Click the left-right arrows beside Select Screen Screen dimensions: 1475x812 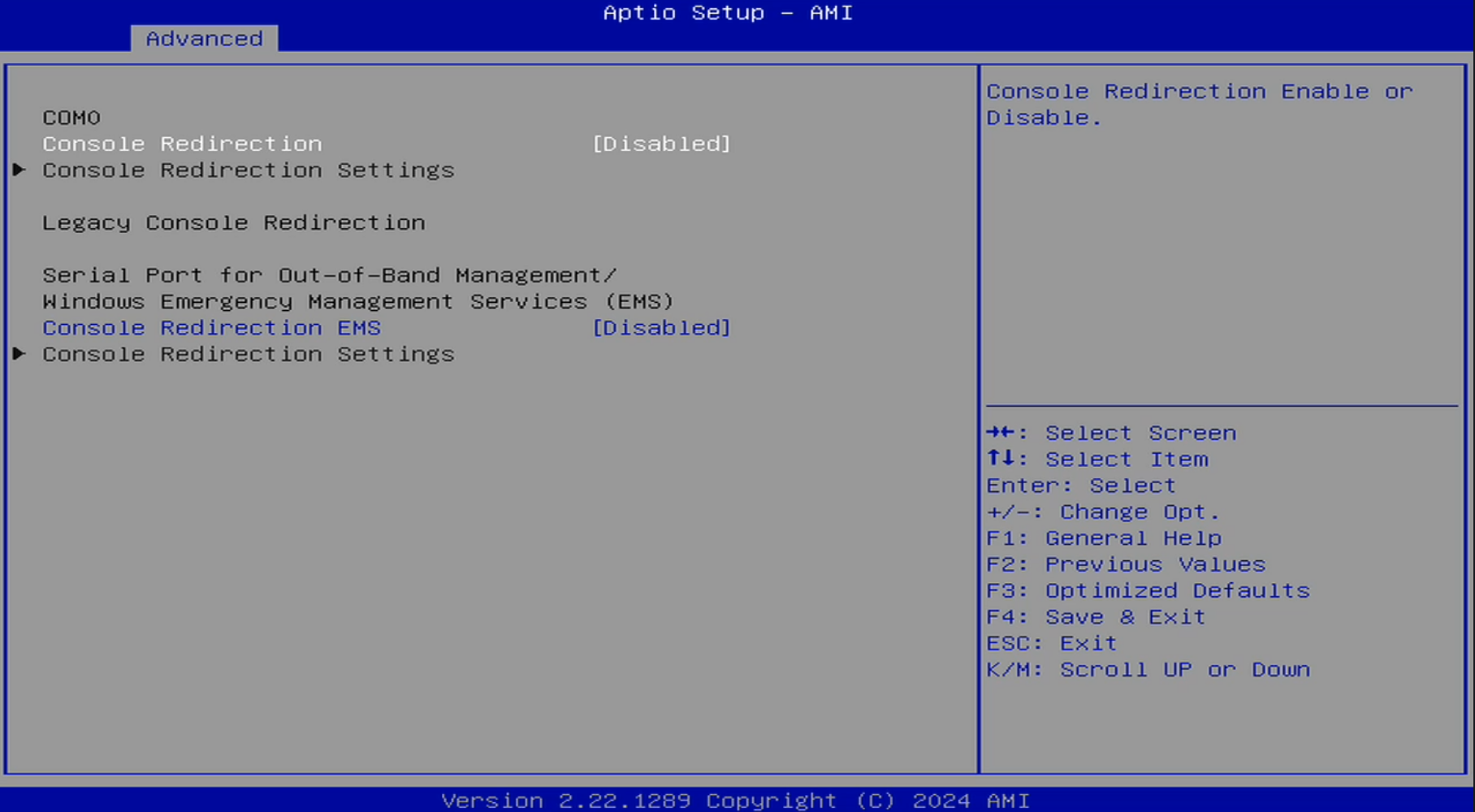[x=1001, y=433]
